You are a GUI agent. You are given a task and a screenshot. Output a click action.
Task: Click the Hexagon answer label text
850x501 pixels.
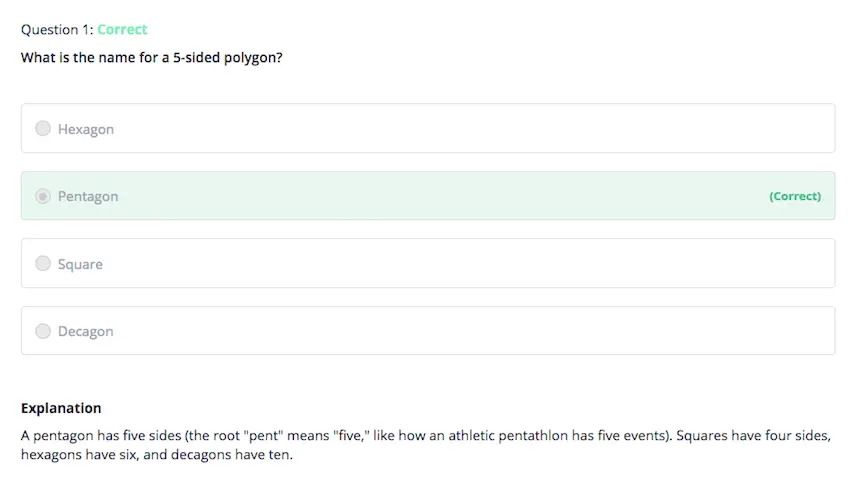(86, 129)
